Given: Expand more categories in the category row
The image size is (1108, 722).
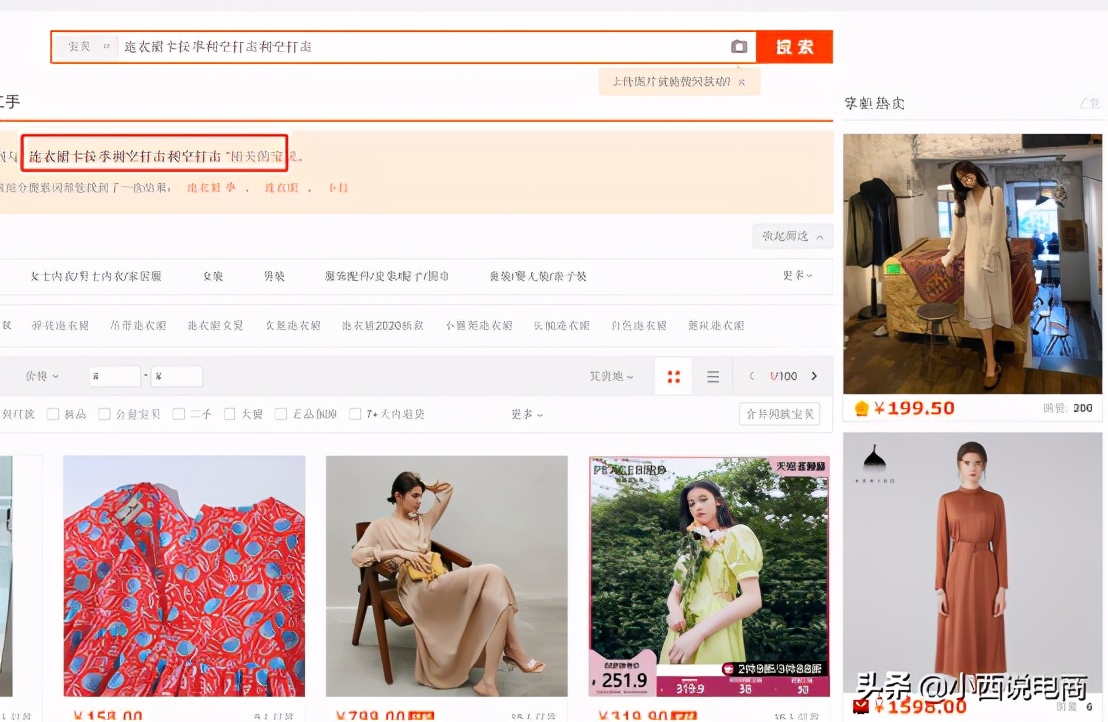Looking at the screenshot, I should [797, 276].
